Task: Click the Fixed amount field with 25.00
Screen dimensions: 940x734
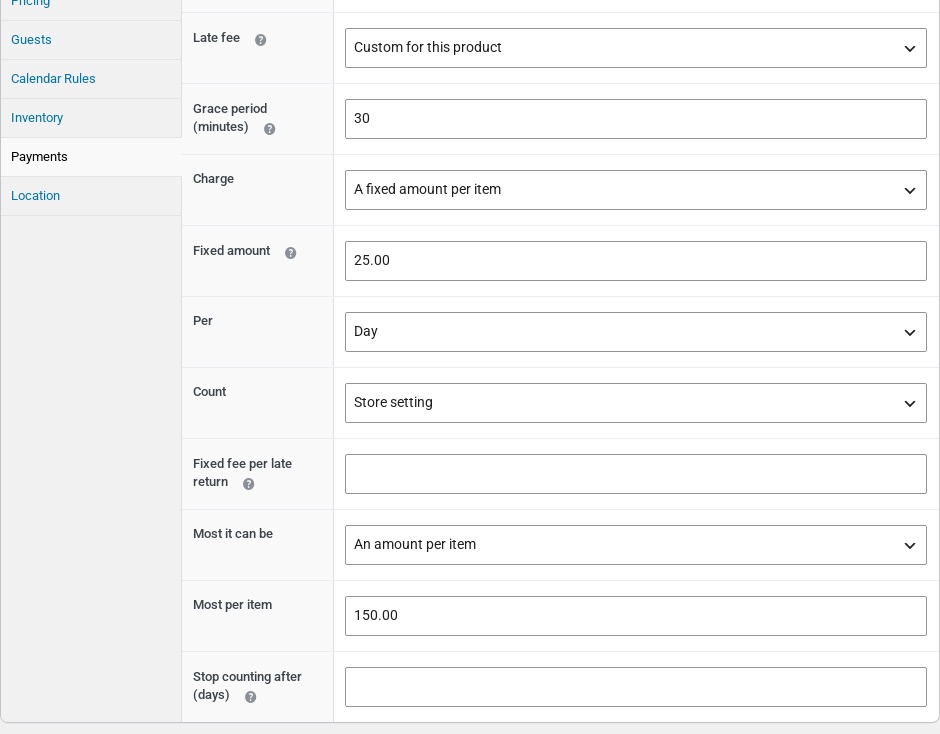Action: coord(635,261)
